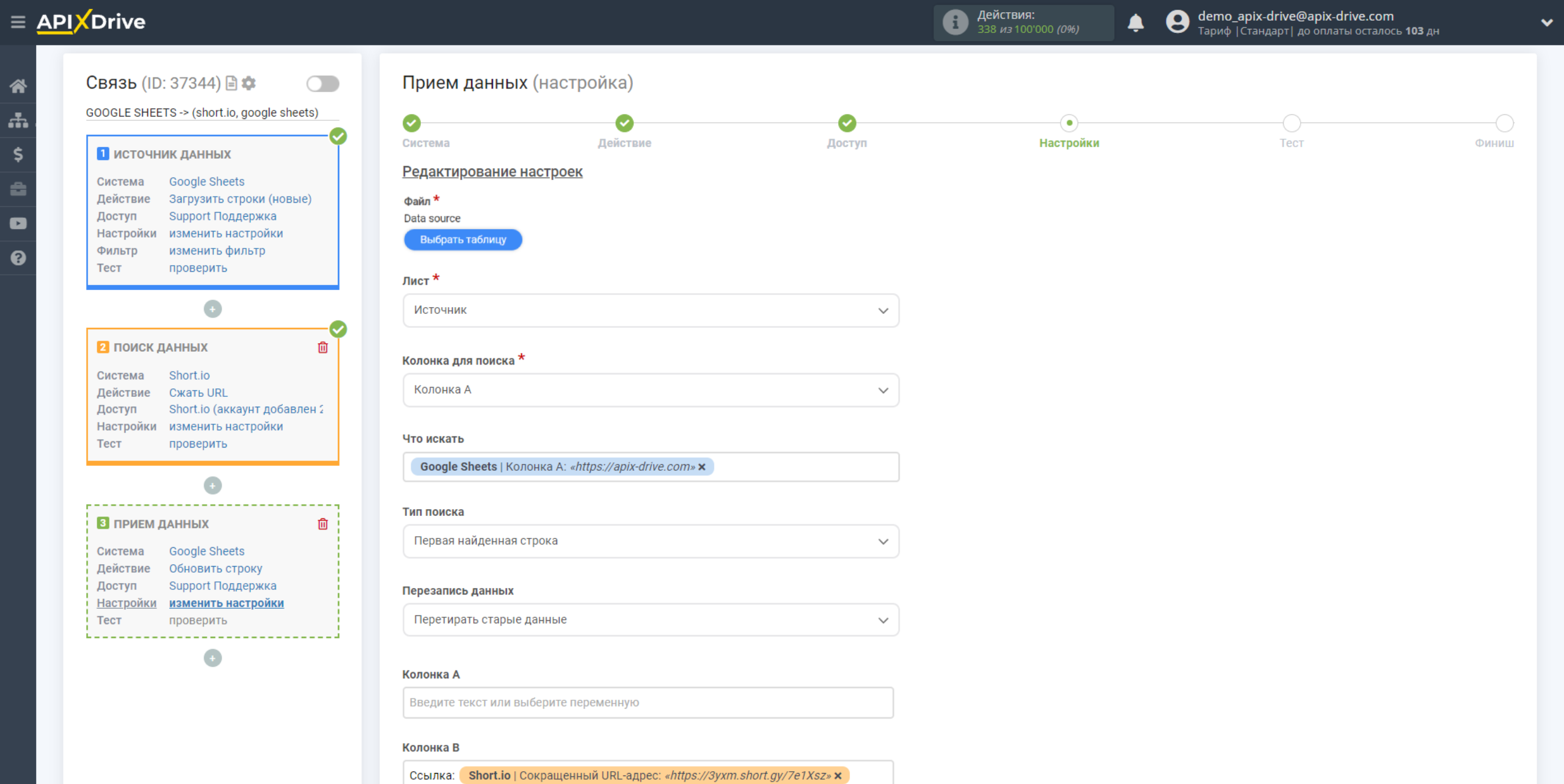Focus the Колонка A input field
Image resolution: width=1564 pixels, height=784 pixels.
(x=648, y=703)
